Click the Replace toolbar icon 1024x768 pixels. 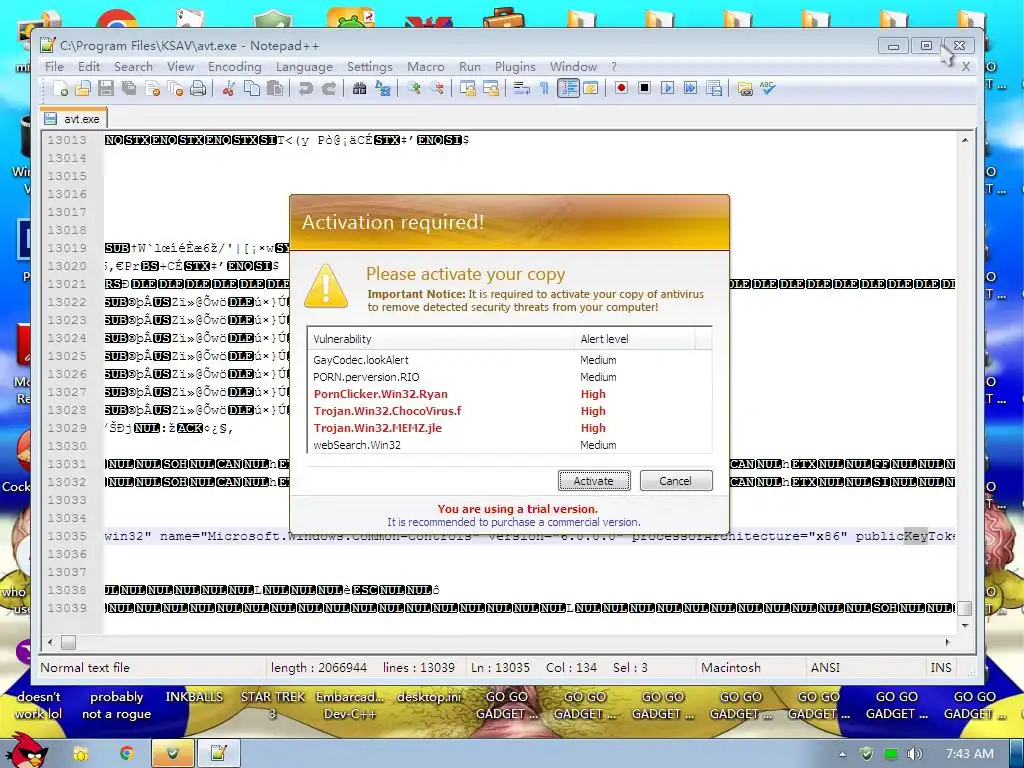[x=383, y=88]
